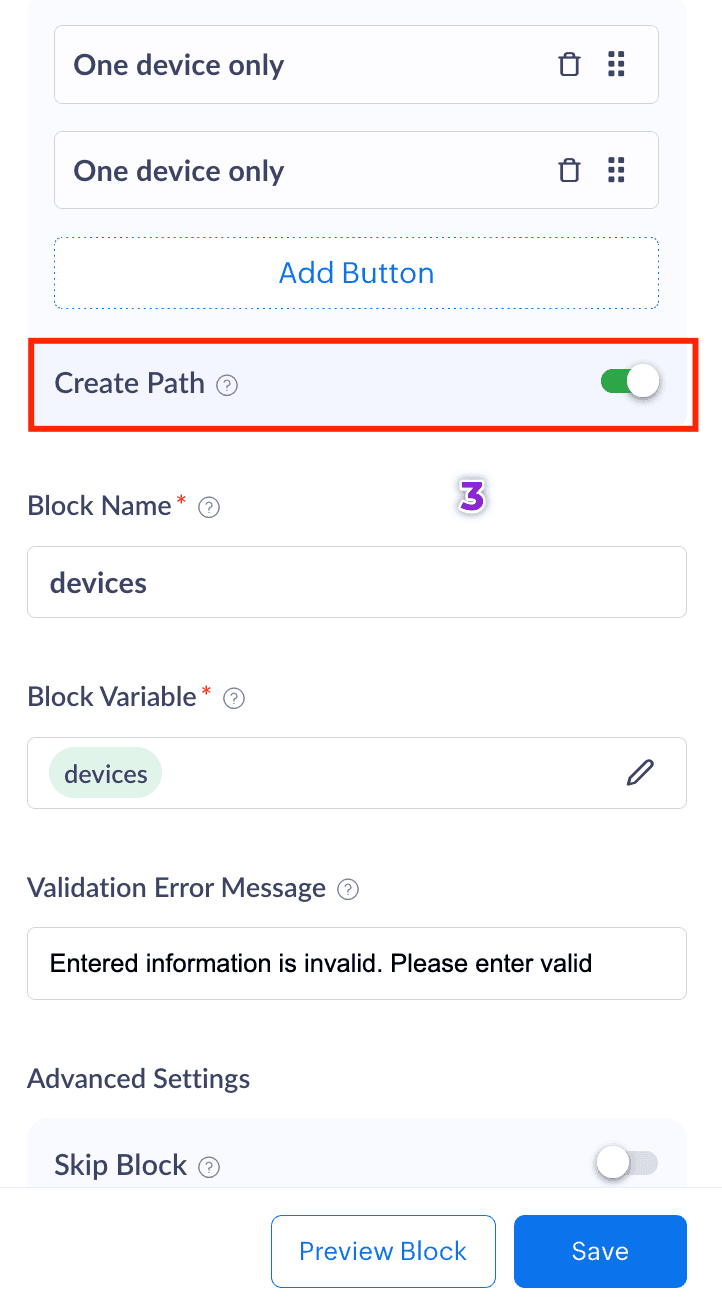Screen dimensions: 722x1298
Task: Enable the Skip Block toggle
Action: pyautogui.click(x=626, y=1163)
